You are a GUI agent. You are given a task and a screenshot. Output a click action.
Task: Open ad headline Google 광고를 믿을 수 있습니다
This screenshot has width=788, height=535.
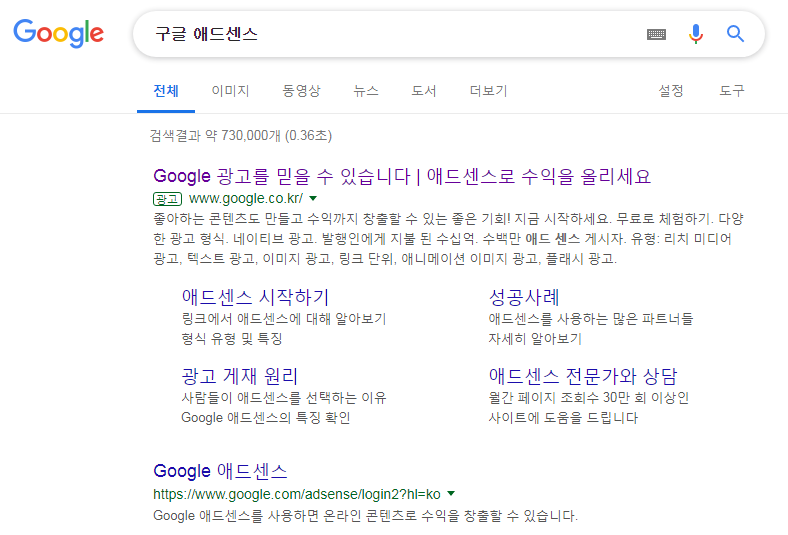[402, 176]
